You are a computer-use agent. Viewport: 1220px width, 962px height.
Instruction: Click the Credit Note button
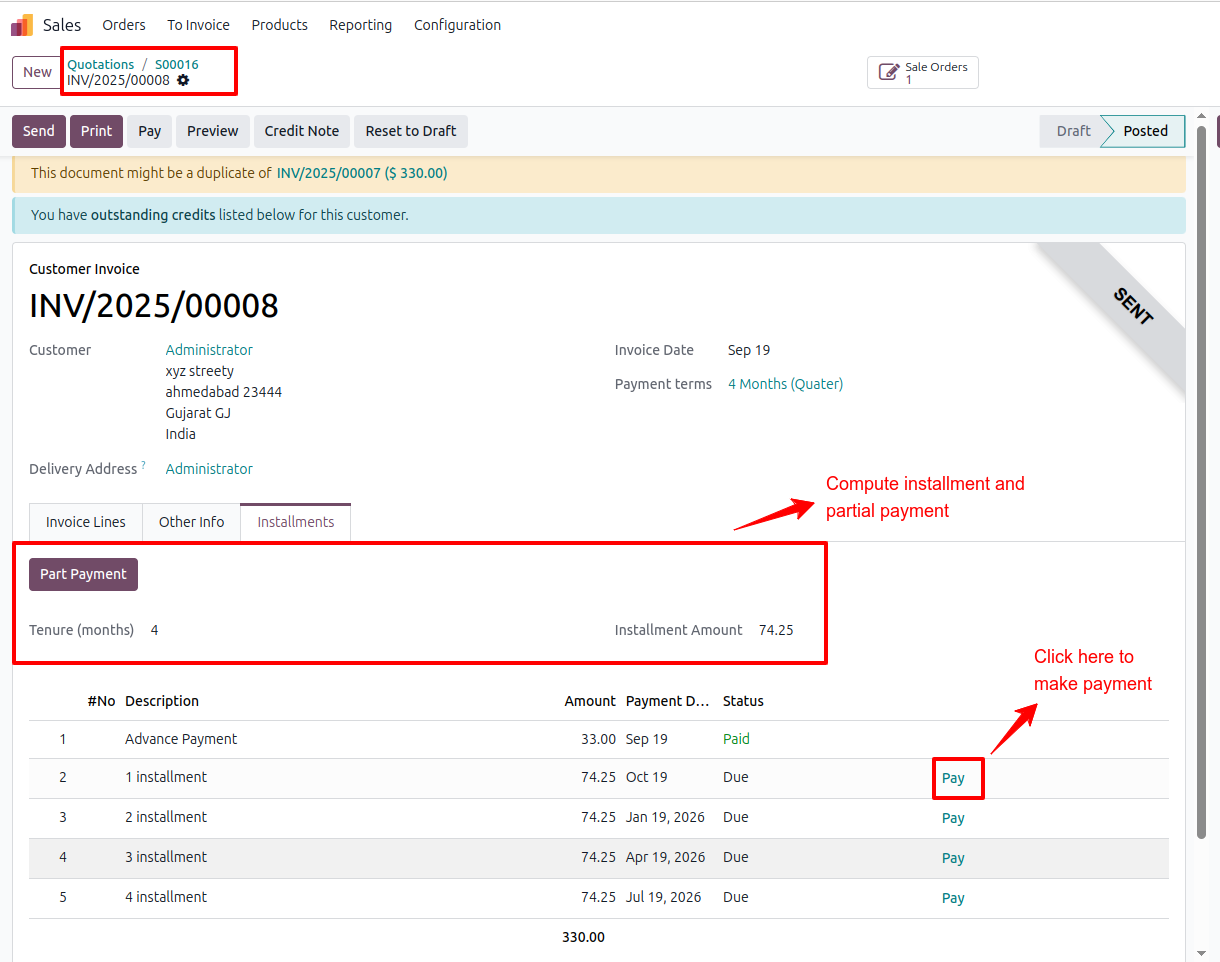tap(302, 131)
